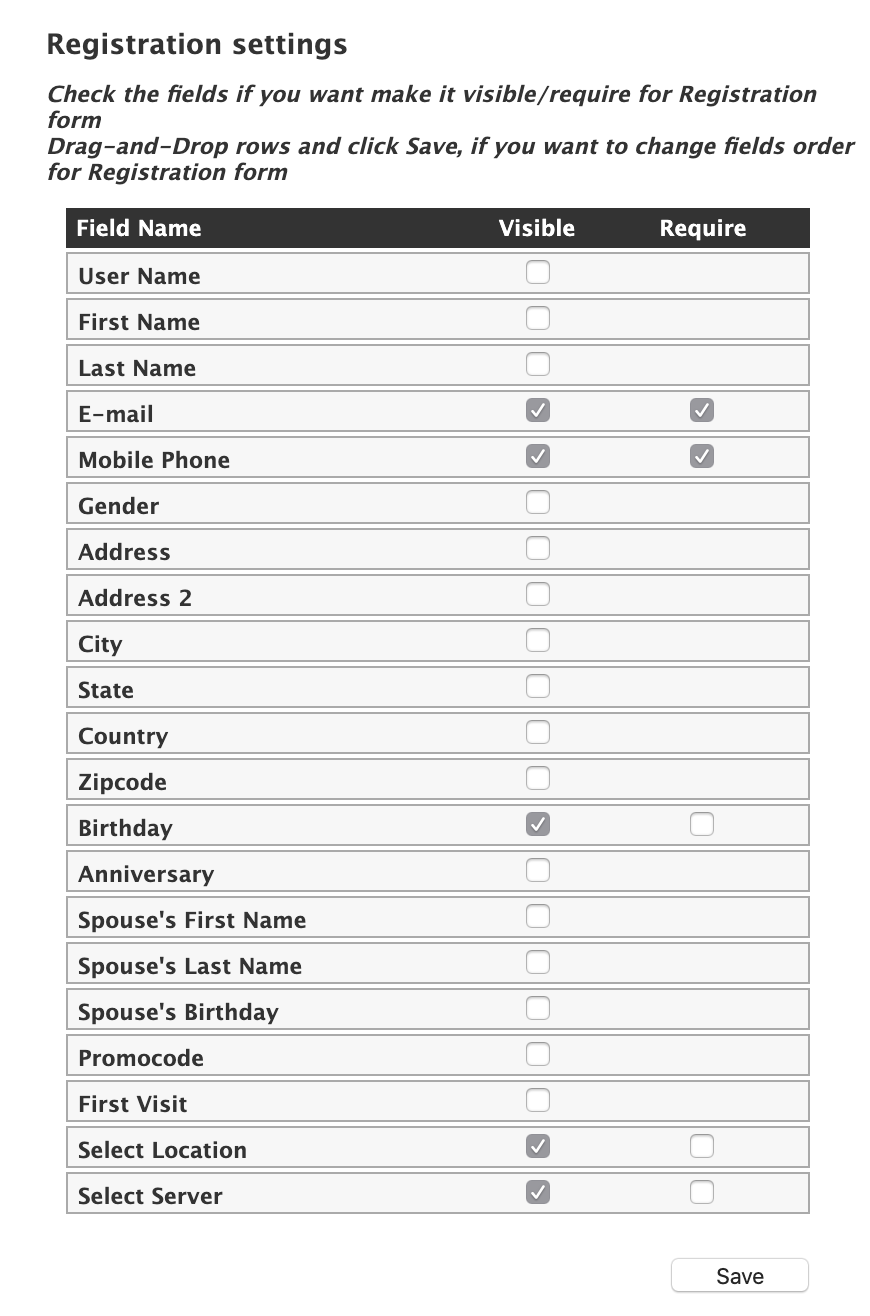
Task: Enable the Visible checkbox for User Name
Action: 537,272
